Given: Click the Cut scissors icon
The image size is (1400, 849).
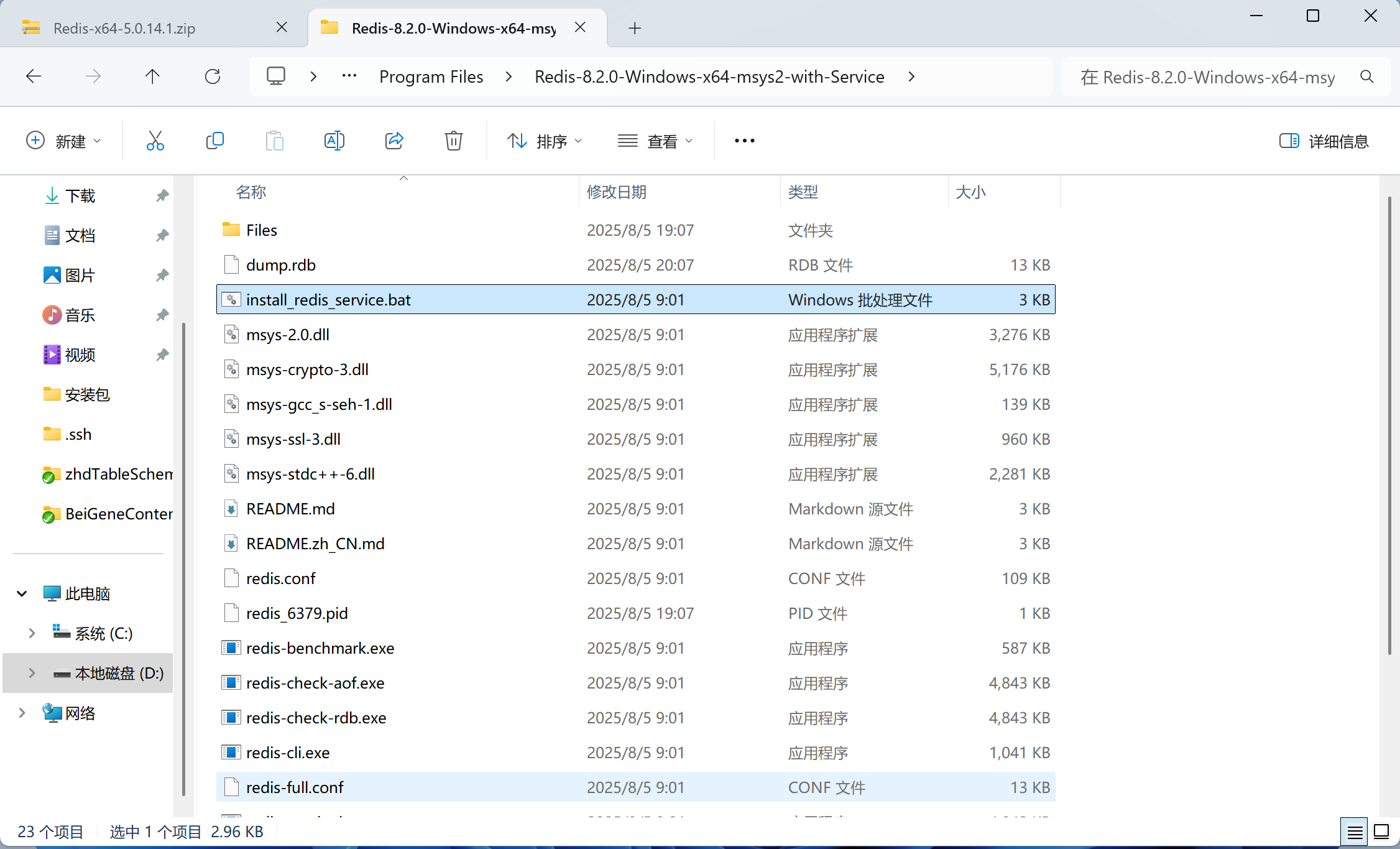Looking at the screenshot, I should pyautogui.click(x=155, y=141).
